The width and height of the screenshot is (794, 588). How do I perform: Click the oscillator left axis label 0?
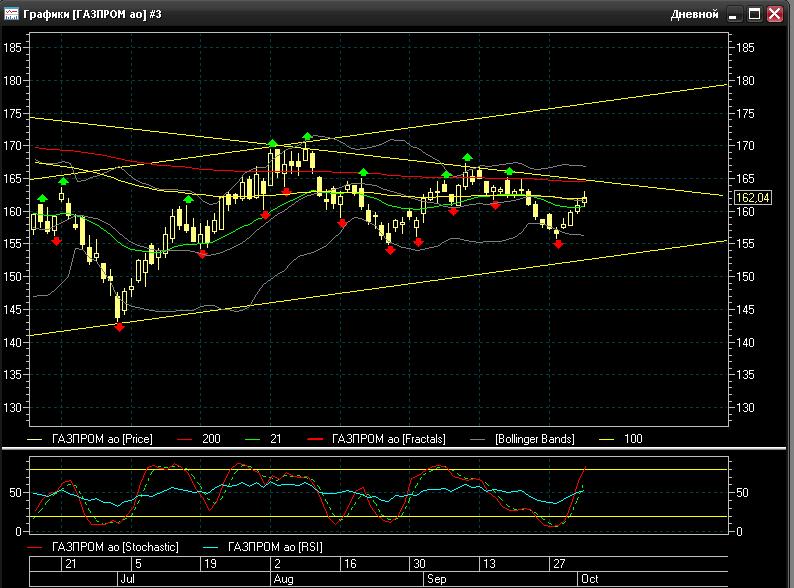click(x=19, y=531)
